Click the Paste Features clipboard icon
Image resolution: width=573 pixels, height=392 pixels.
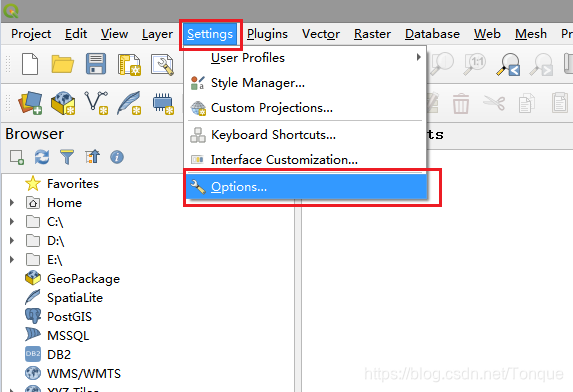coord(559,103)
